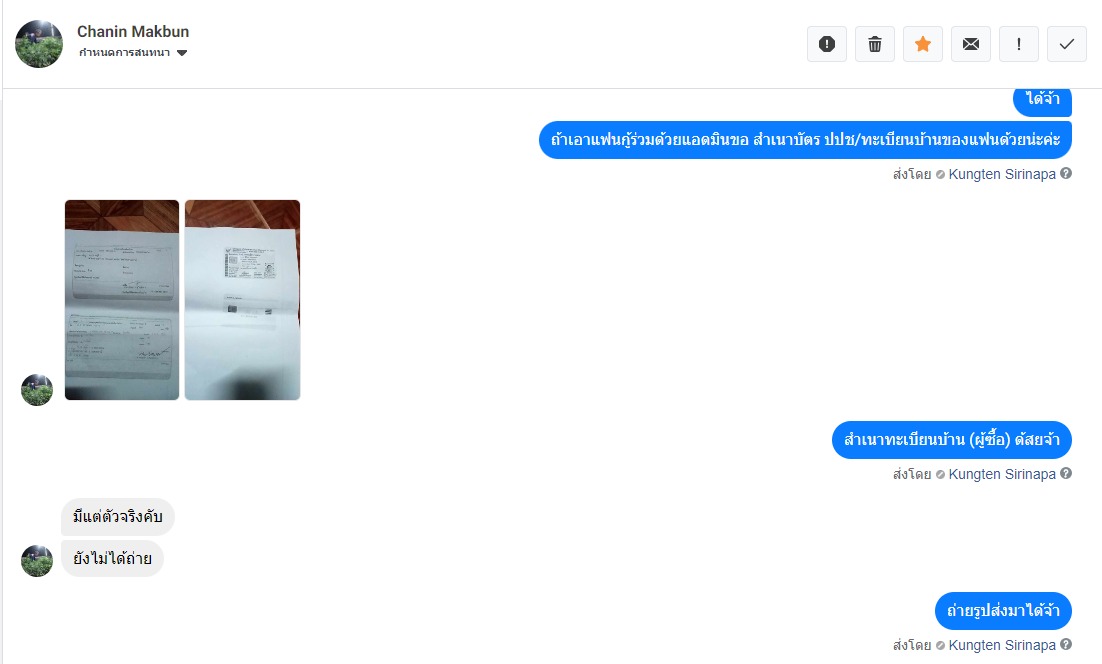Mark conversation done with checkmark icon
The image size is (1102, 664).
(x=1066, y=44)
